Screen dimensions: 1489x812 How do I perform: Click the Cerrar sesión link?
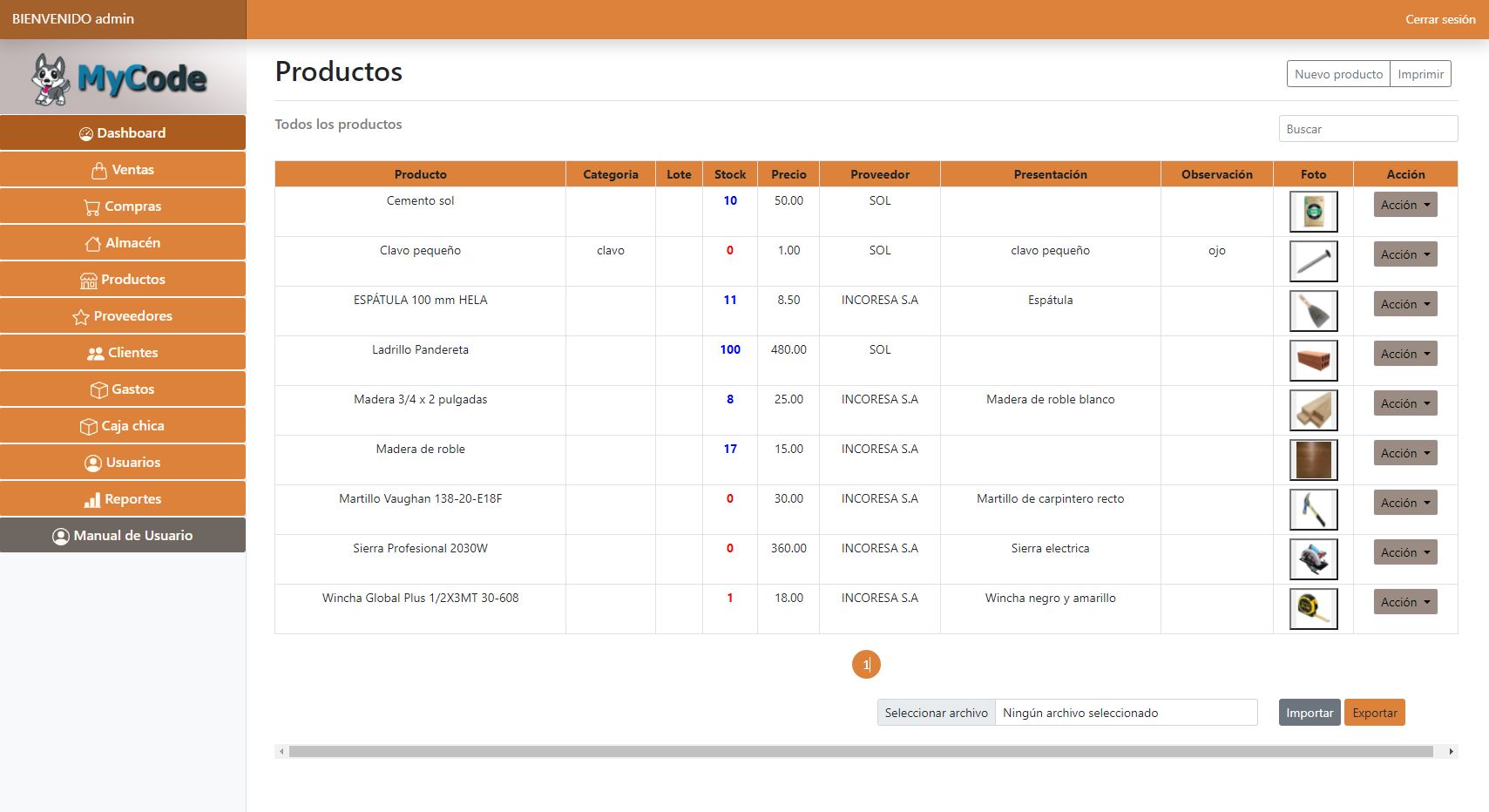pyautogui.click(x=1439, y=19)
